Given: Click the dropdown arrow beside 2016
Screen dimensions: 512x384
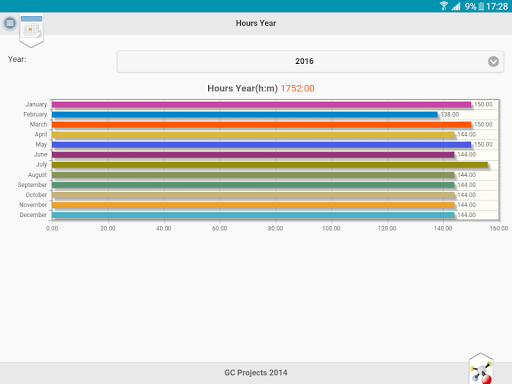Looking at the screenshot, I should coord(493,61).
